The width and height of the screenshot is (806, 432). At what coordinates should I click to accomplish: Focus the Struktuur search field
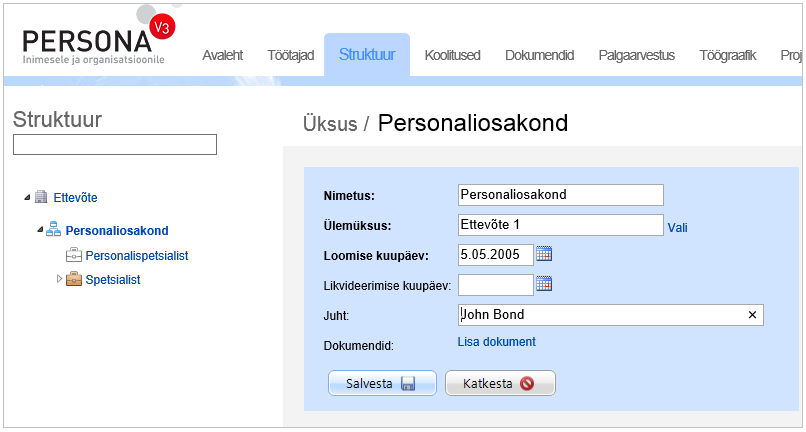[115, 145]
